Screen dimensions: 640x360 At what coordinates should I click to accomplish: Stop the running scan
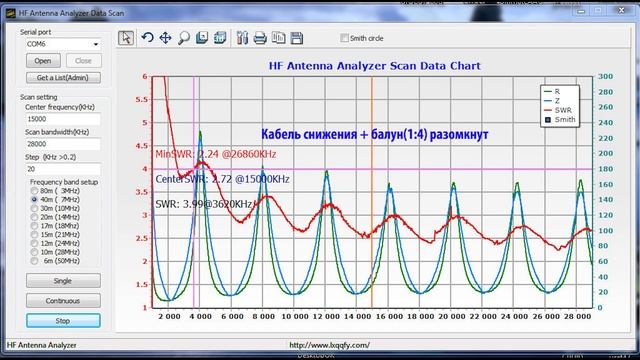[63, 321]
